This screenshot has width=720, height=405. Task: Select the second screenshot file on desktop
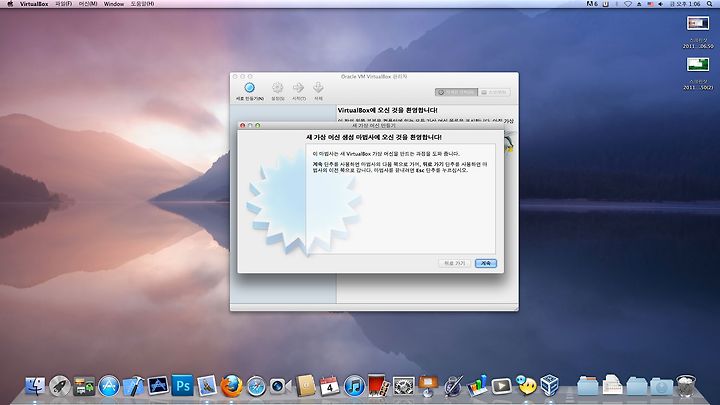point(698,64)
